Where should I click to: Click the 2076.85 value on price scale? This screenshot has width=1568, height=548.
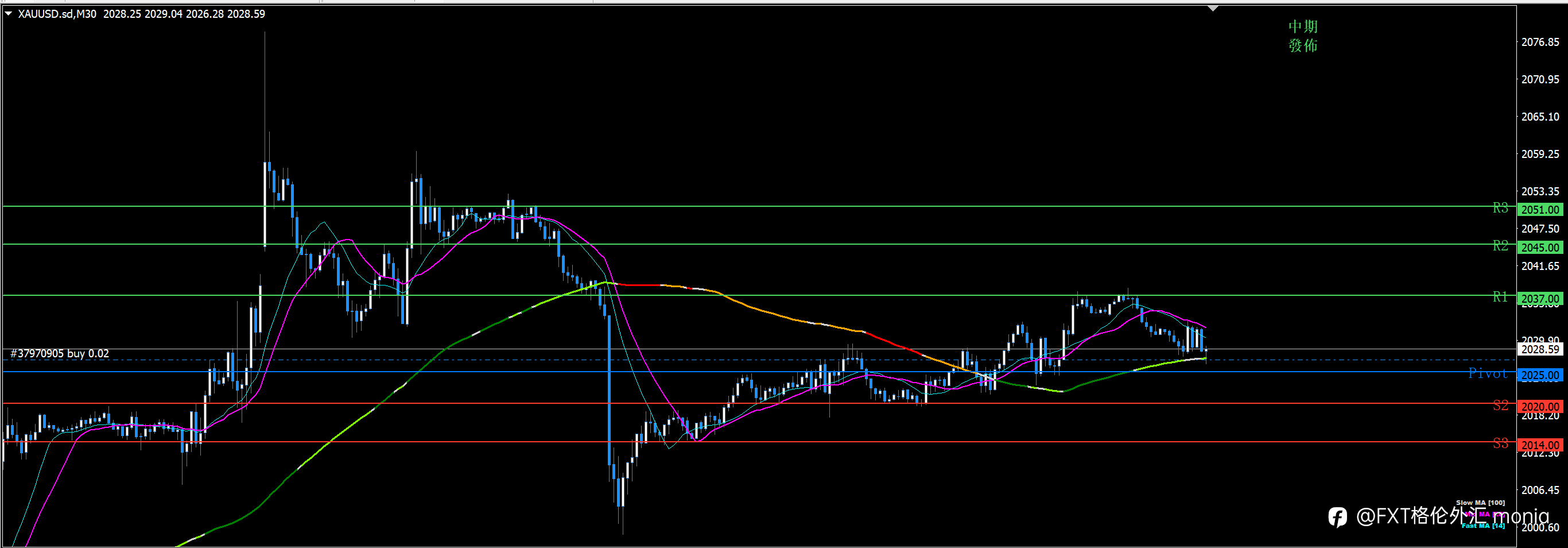click(1540, 42)
